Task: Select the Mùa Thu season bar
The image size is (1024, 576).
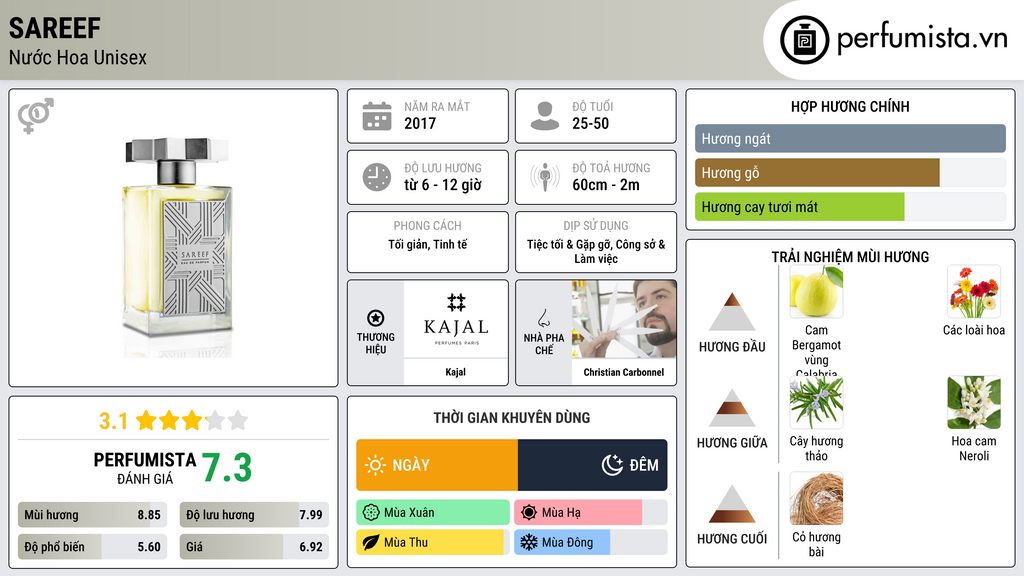Action: 433,542
